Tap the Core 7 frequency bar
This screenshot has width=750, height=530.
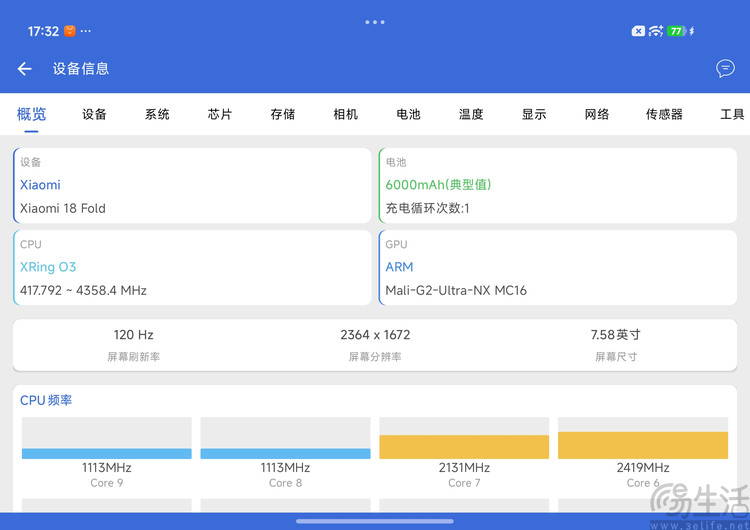(464, 438)
